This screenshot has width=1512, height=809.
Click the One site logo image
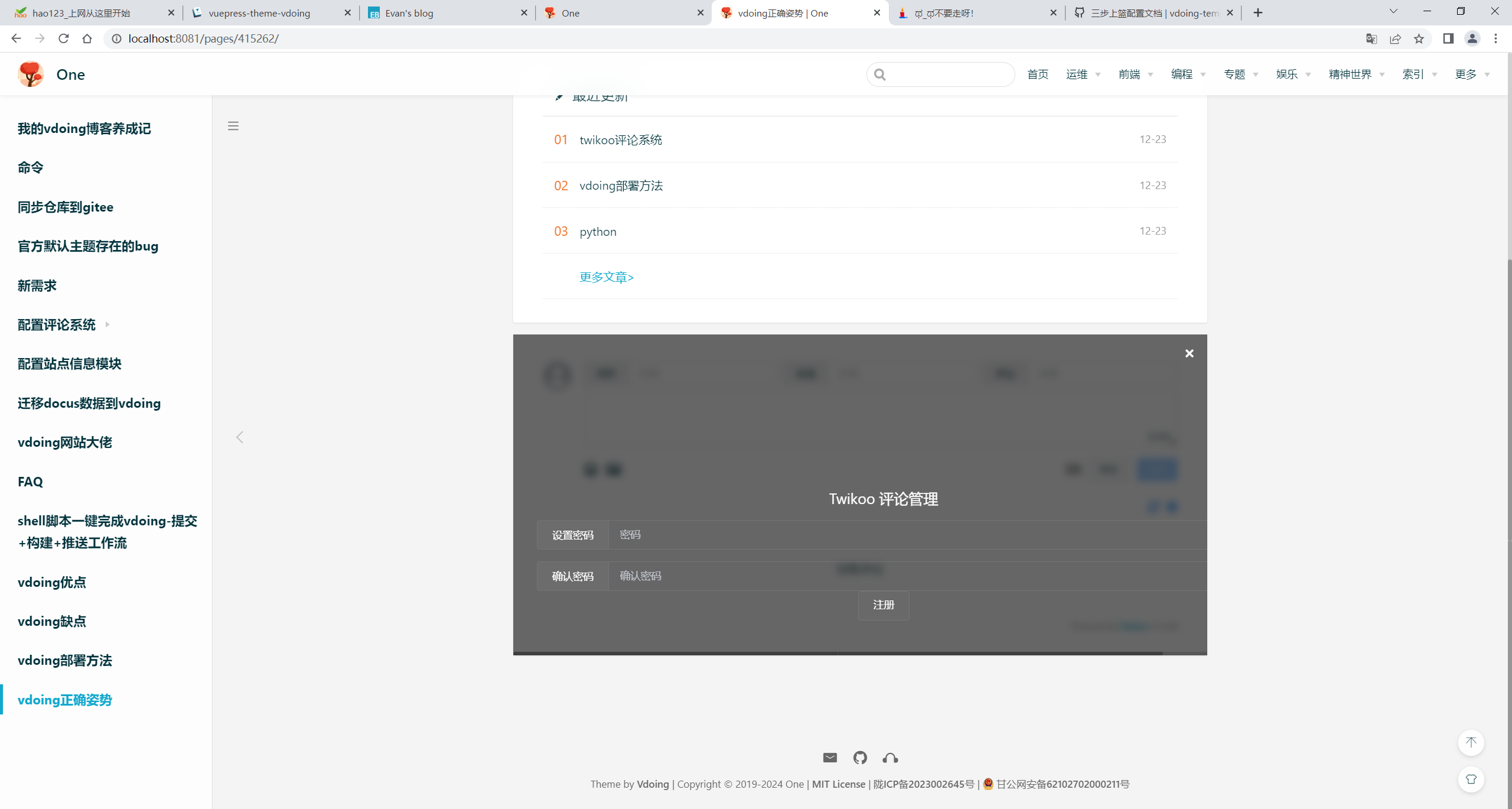pos(31,74)
